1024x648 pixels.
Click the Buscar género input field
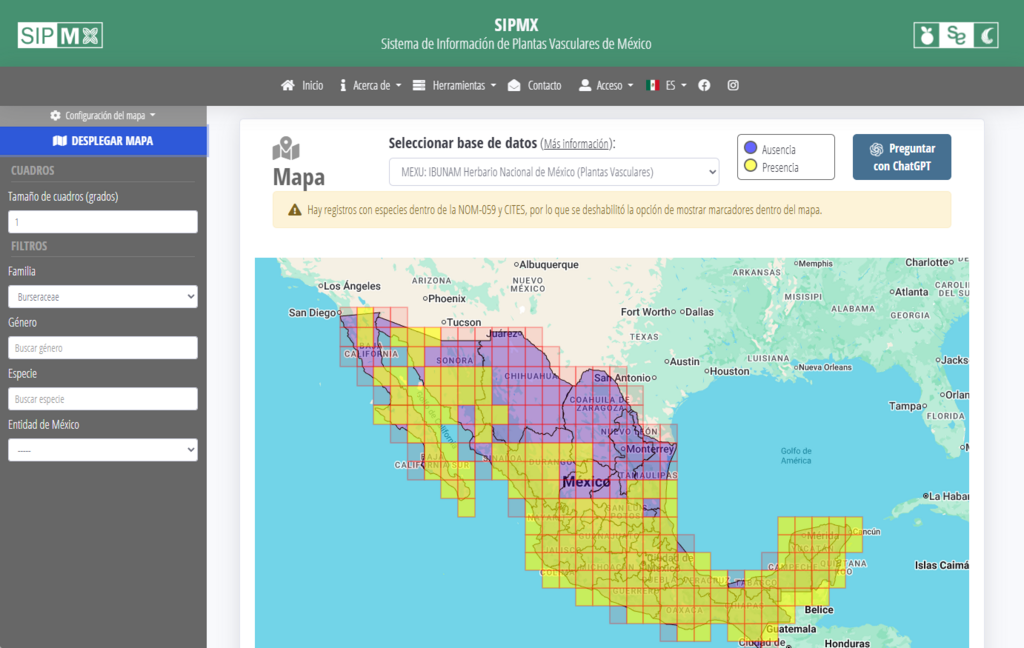(x=103, y=348)
